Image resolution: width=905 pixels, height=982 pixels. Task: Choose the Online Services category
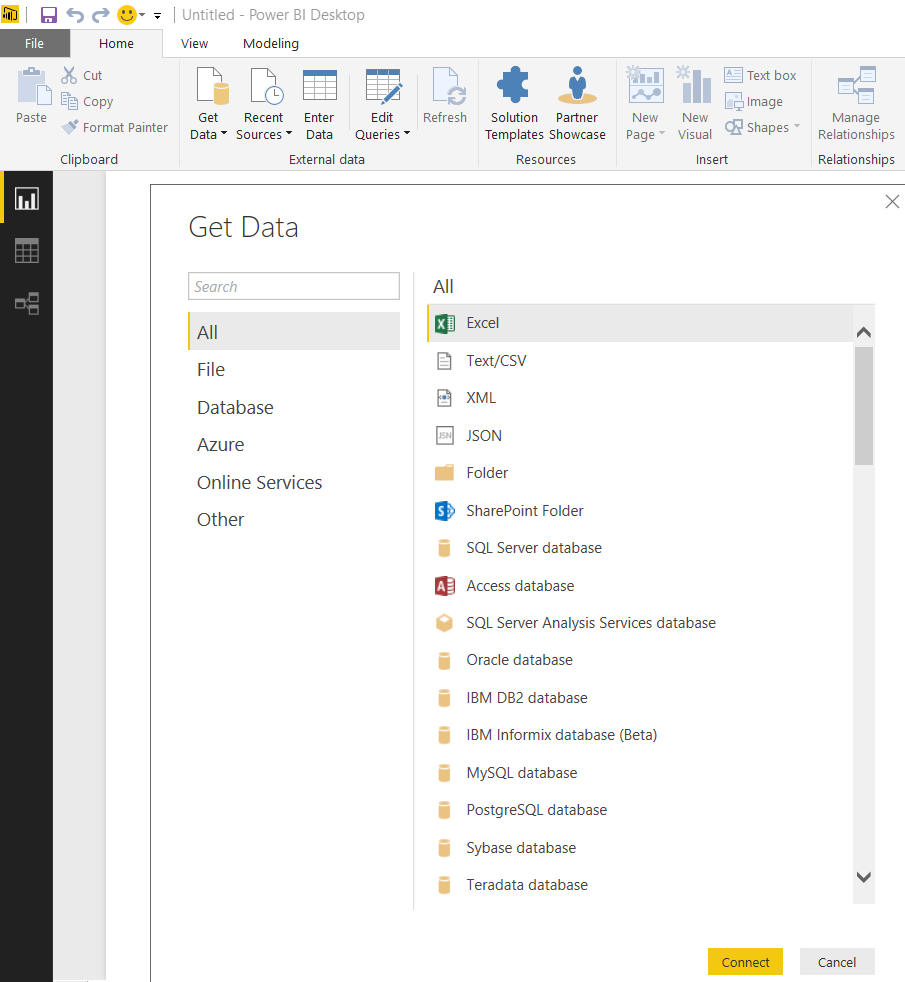tap(259, 482)
